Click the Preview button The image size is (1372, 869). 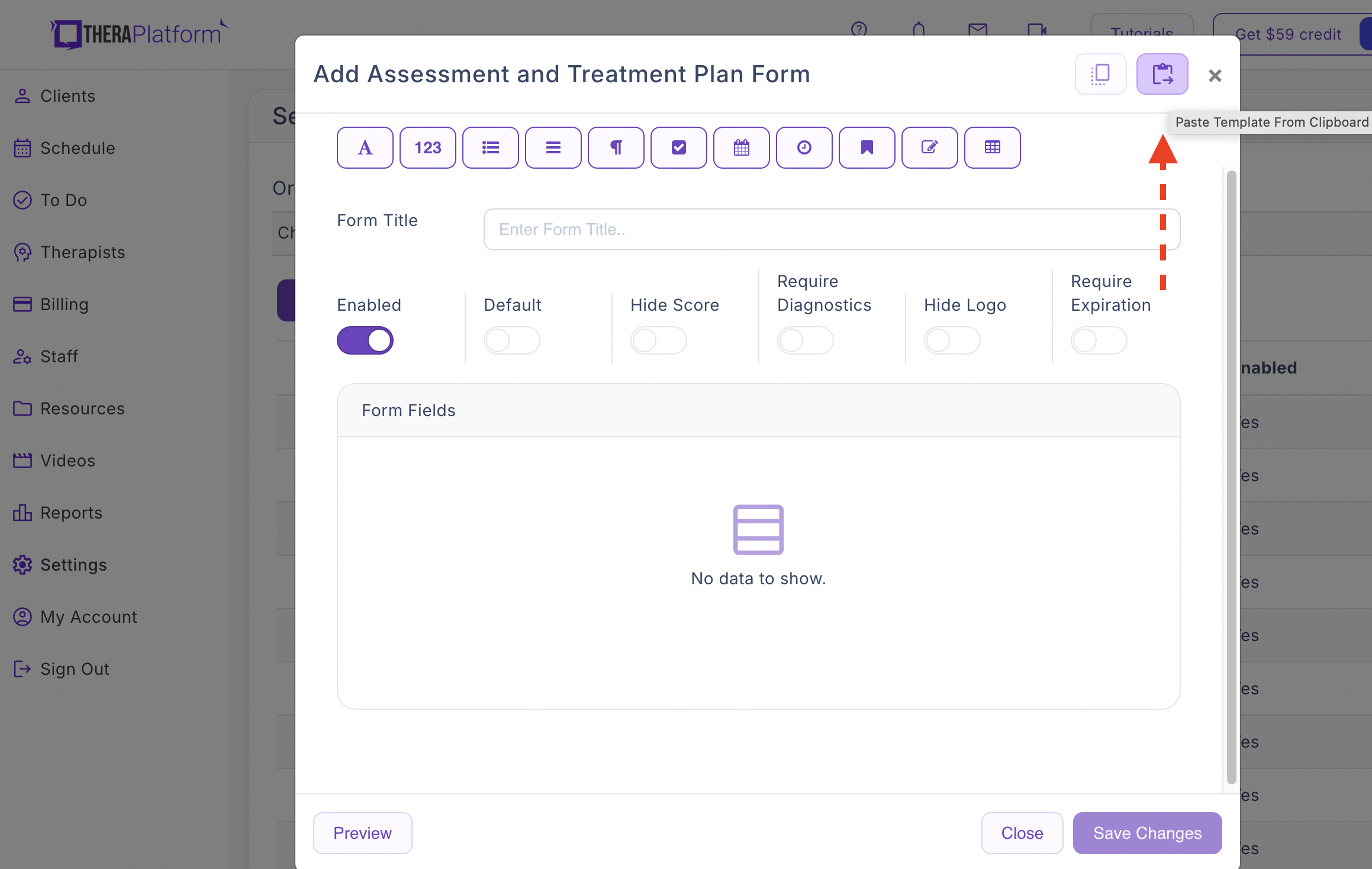click(362, 833)
